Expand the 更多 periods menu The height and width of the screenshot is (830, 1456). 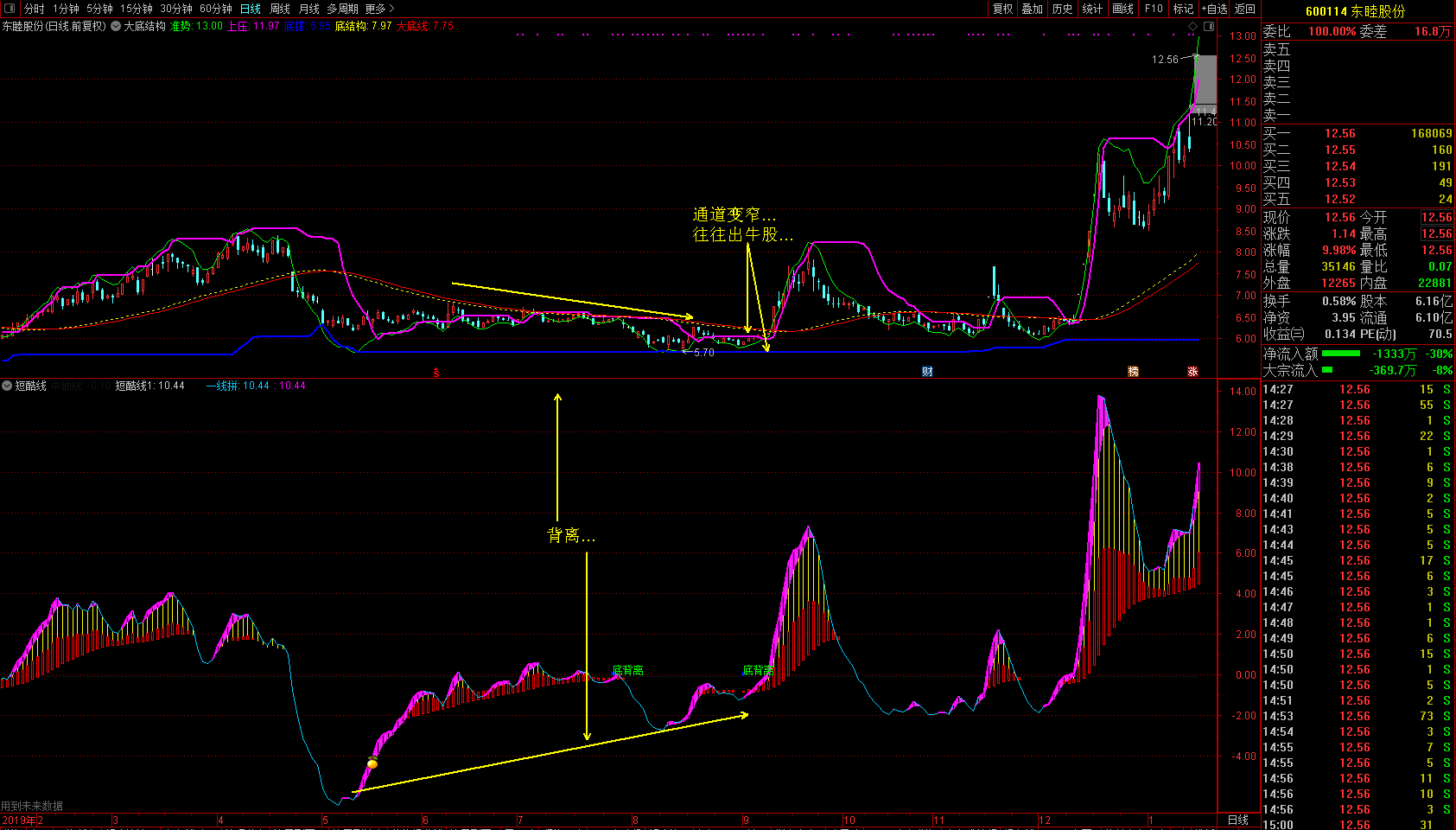[379, 9]
